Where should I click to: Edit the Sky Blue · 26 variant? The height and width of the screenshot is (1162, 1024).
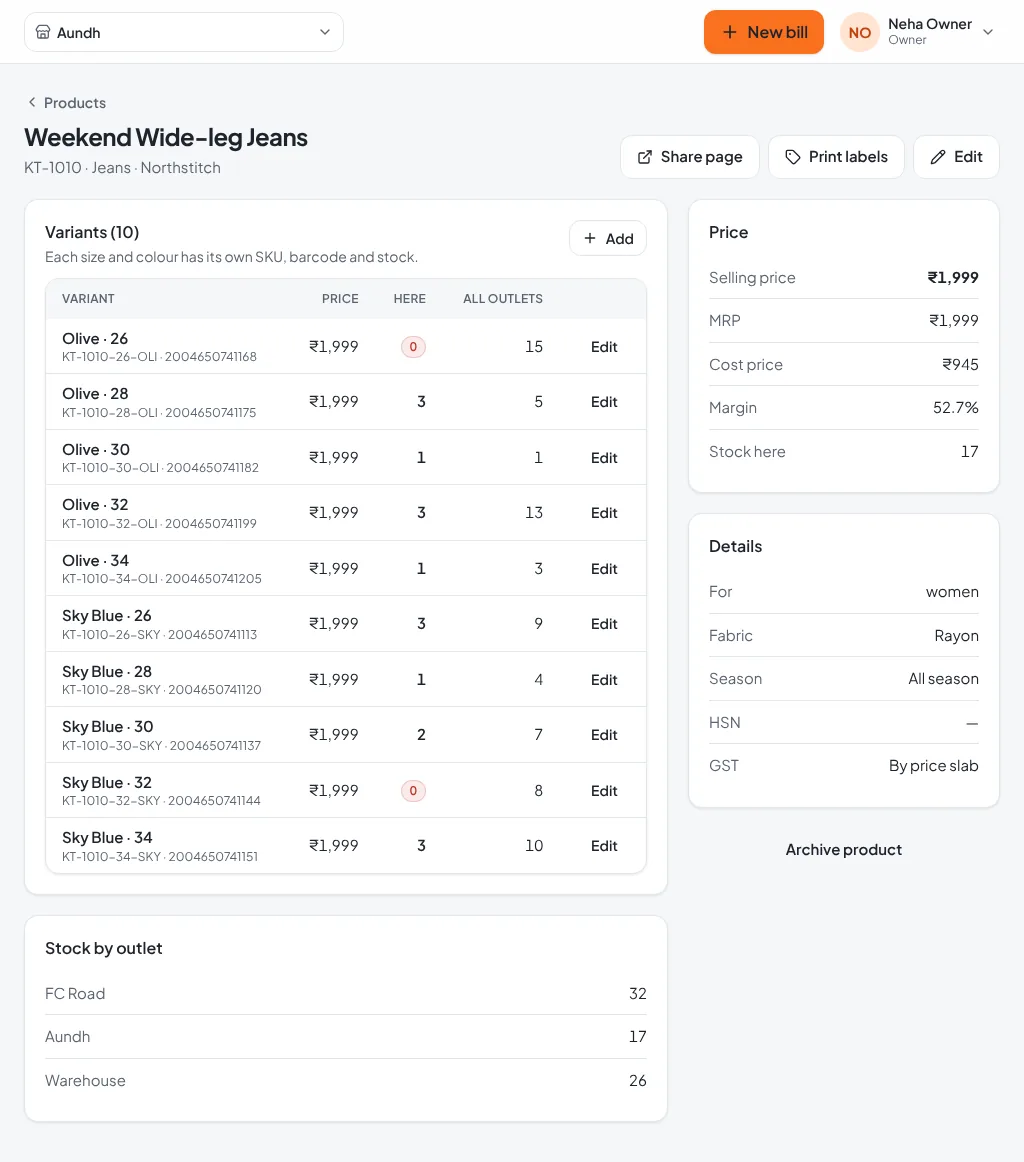(604, 624)
